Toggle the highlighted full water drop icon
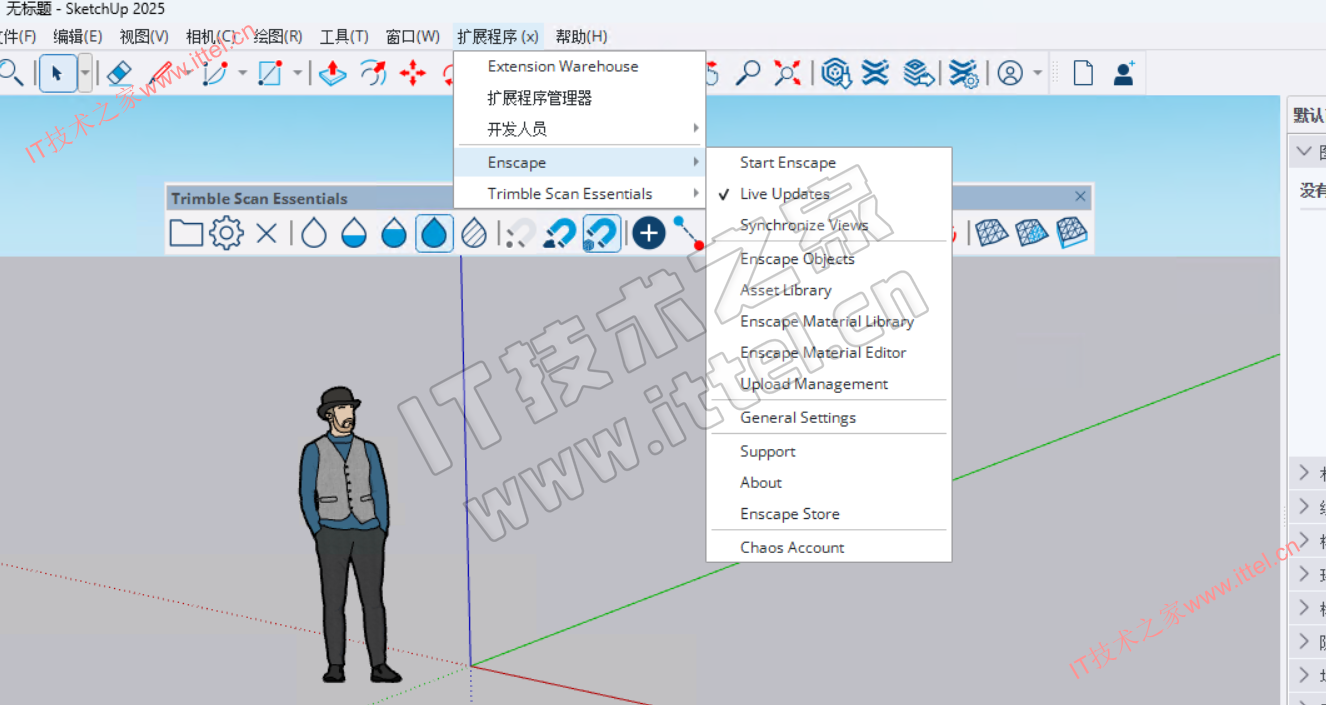This screenshot has height=705, width=1326. [434, 234]
